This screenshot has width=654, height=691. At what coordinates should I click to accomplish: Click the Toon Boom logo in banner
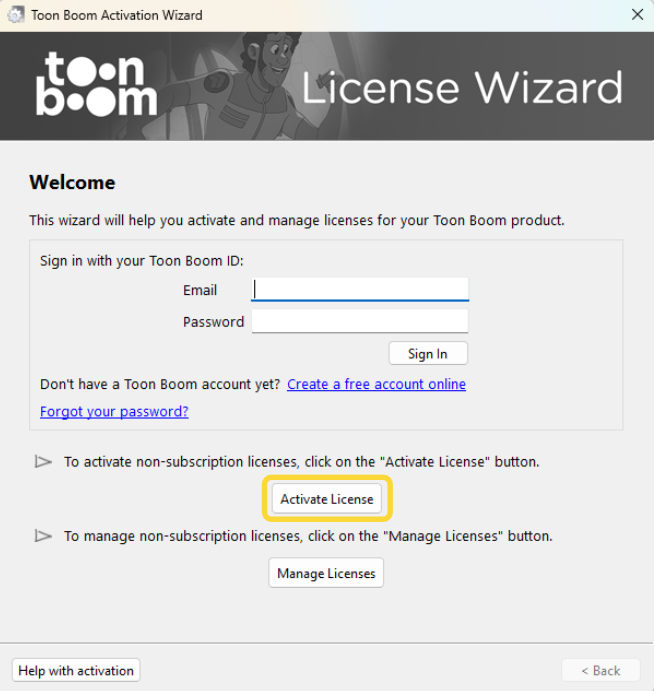(x=97, y=85)
